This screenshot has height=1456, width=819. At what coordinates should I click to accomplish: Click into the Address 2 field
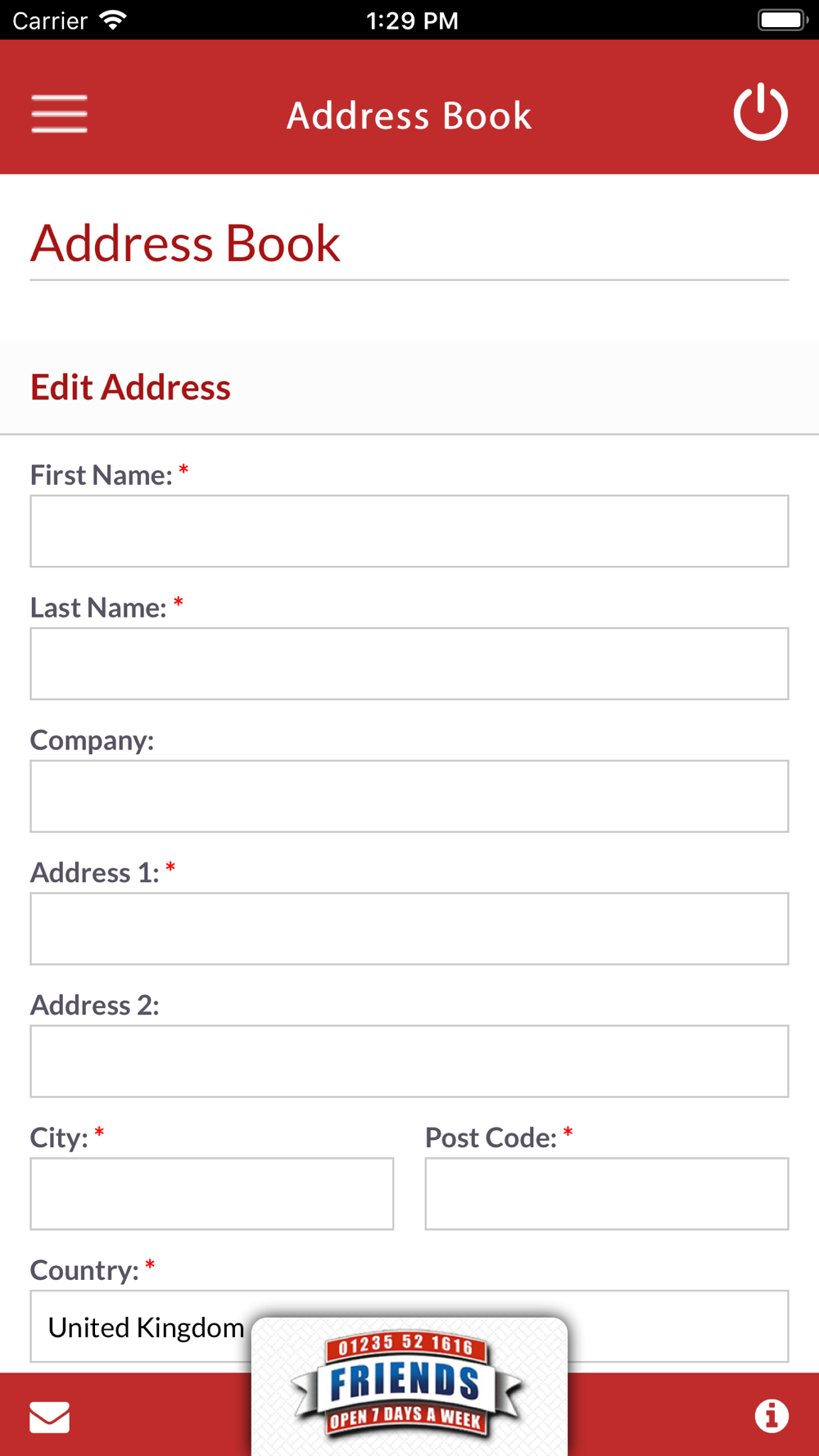point(409,1061)
